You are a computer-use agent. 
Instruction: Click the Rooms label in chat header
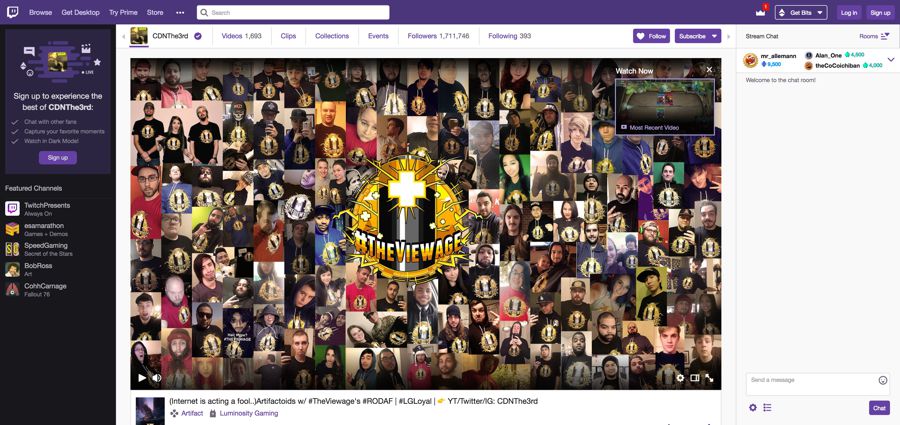868,36
